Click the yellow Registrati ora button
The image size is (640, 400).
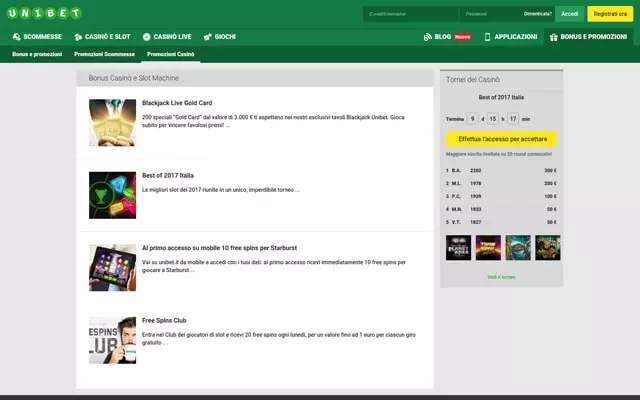pyautogui.click(x=609, y=14)
